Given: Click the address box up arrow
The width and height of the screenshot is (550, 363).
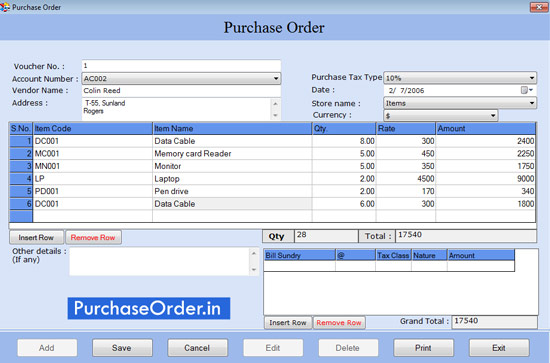Looking at the screenshot, I should coord(275,104).
